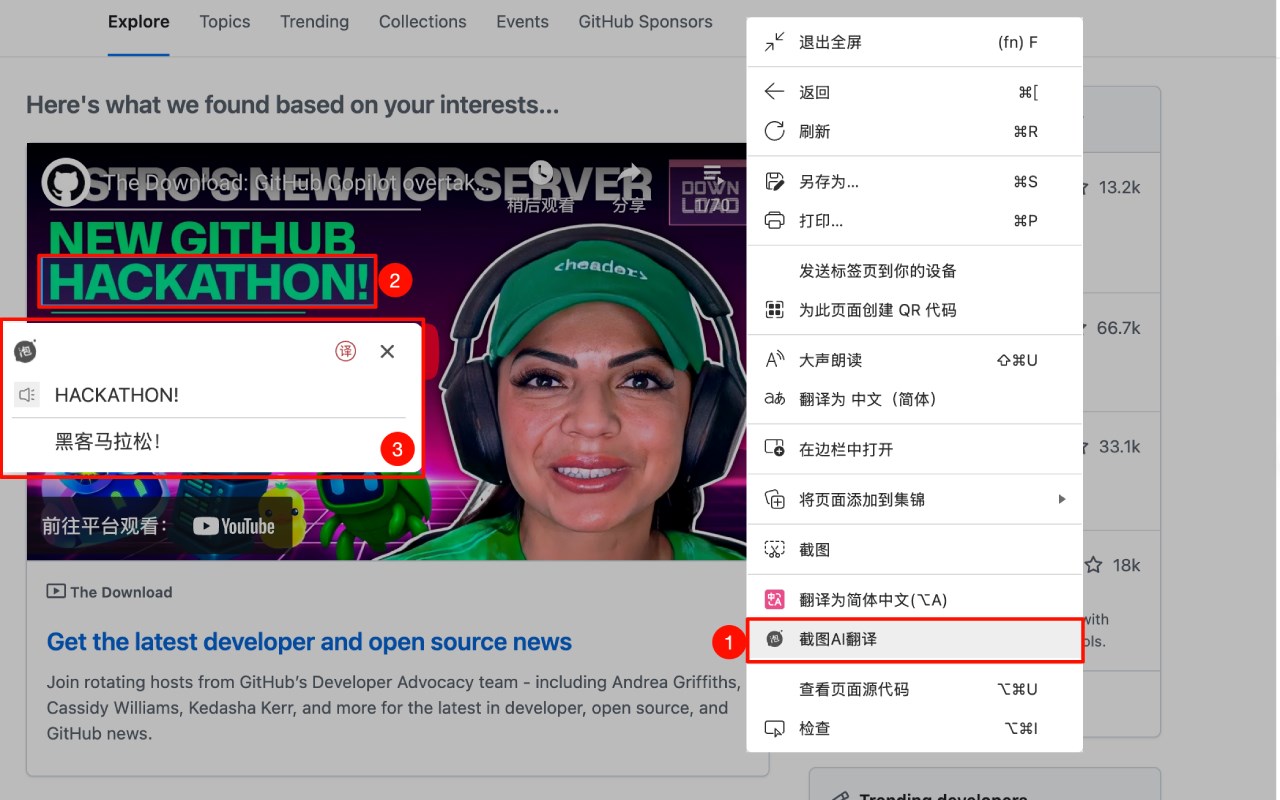The image size is (1280, 800).
Task: Open the 'Get the latest developer' article link
Action: coord(309,642)
